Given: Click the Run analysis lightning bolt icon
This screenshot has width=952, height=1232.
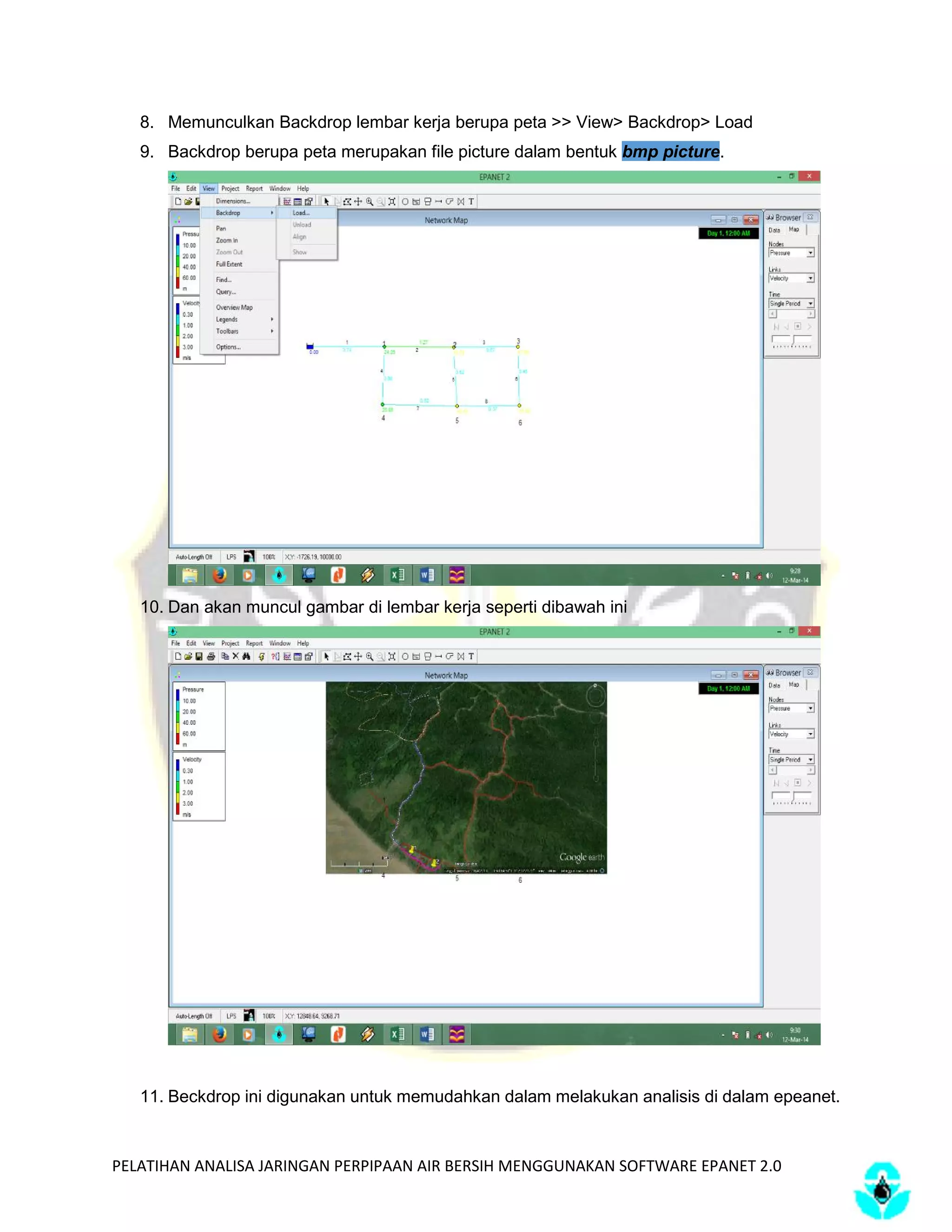Looking at the screenshot, I should (x=262, y=656).
